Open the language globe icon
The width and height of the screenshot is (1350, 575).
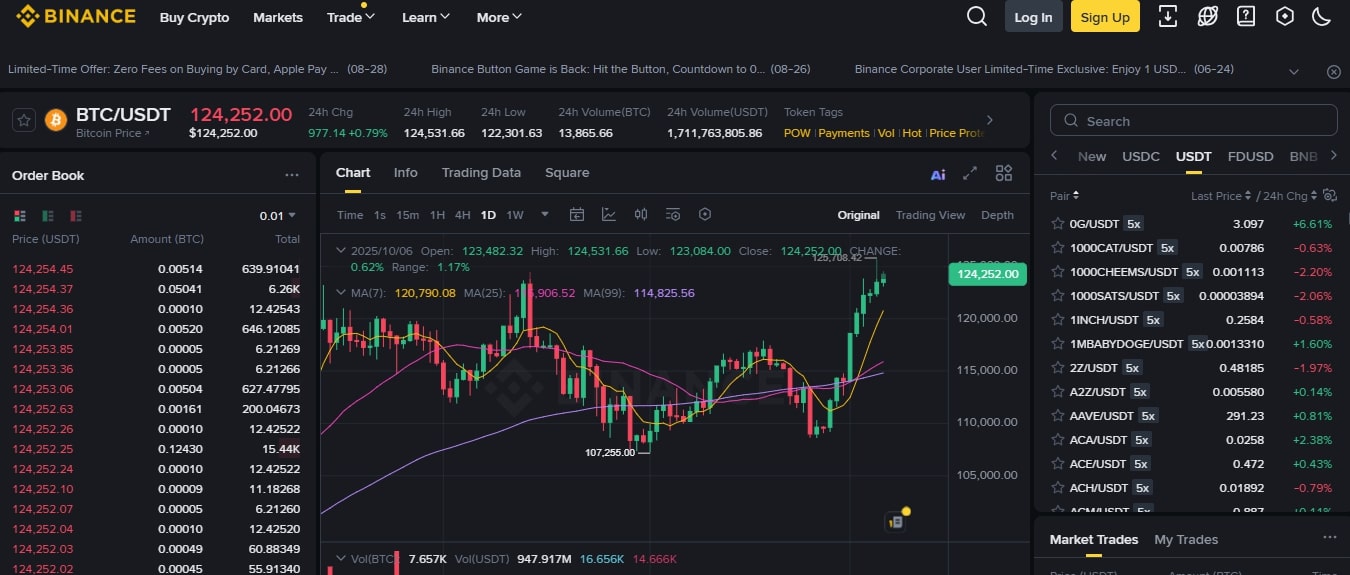click(1208, 16)
